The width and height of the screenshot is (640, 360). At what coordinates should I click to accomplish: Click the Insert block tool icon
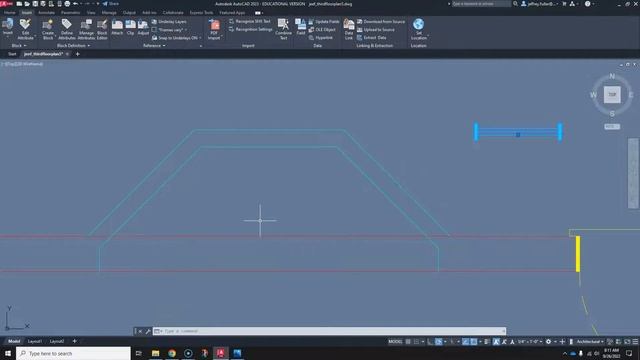tap(7, 24)
